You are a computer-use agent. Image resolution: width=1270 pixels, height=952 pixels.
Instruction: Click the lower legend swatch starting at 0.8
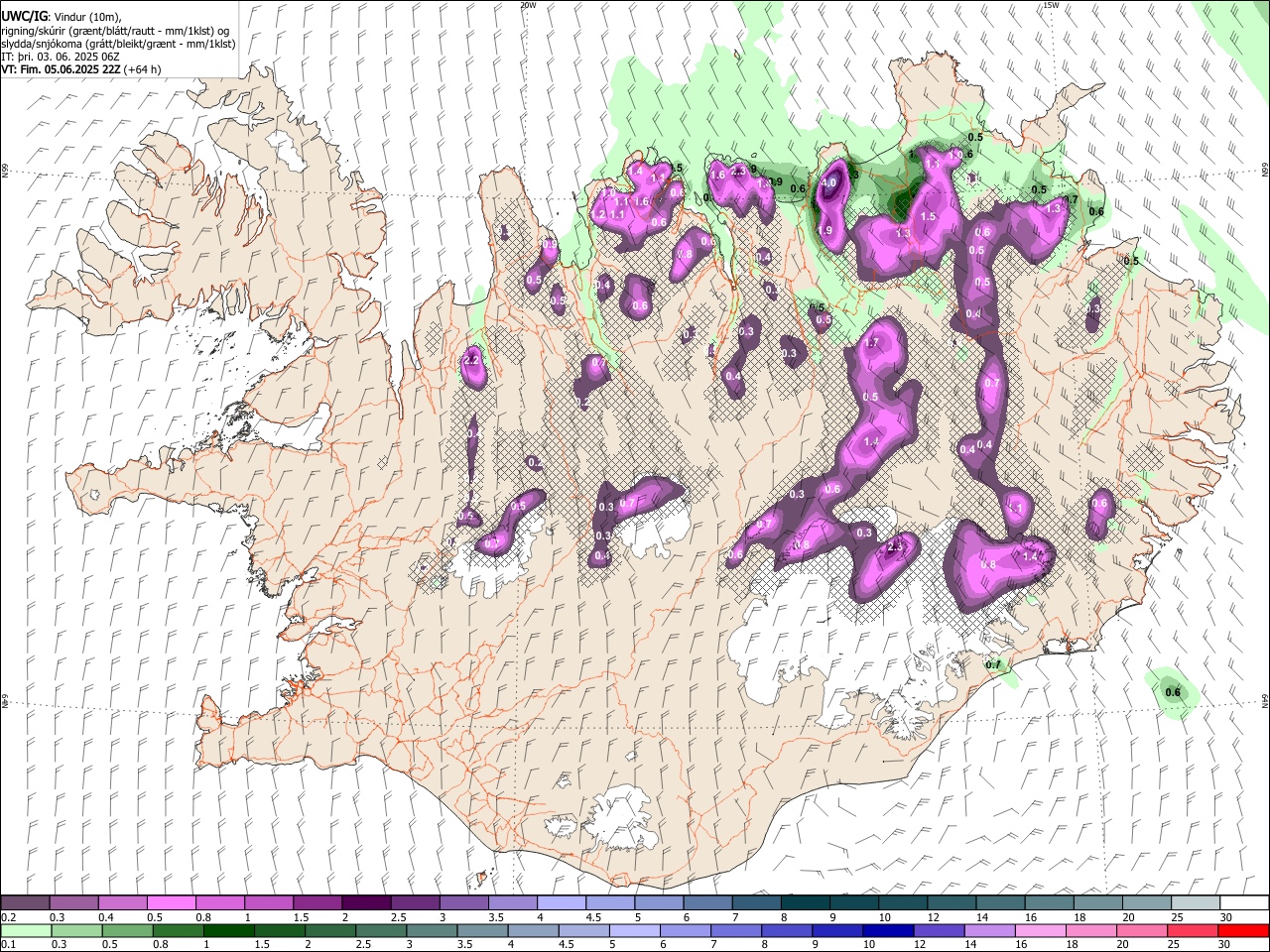point(178,930)
